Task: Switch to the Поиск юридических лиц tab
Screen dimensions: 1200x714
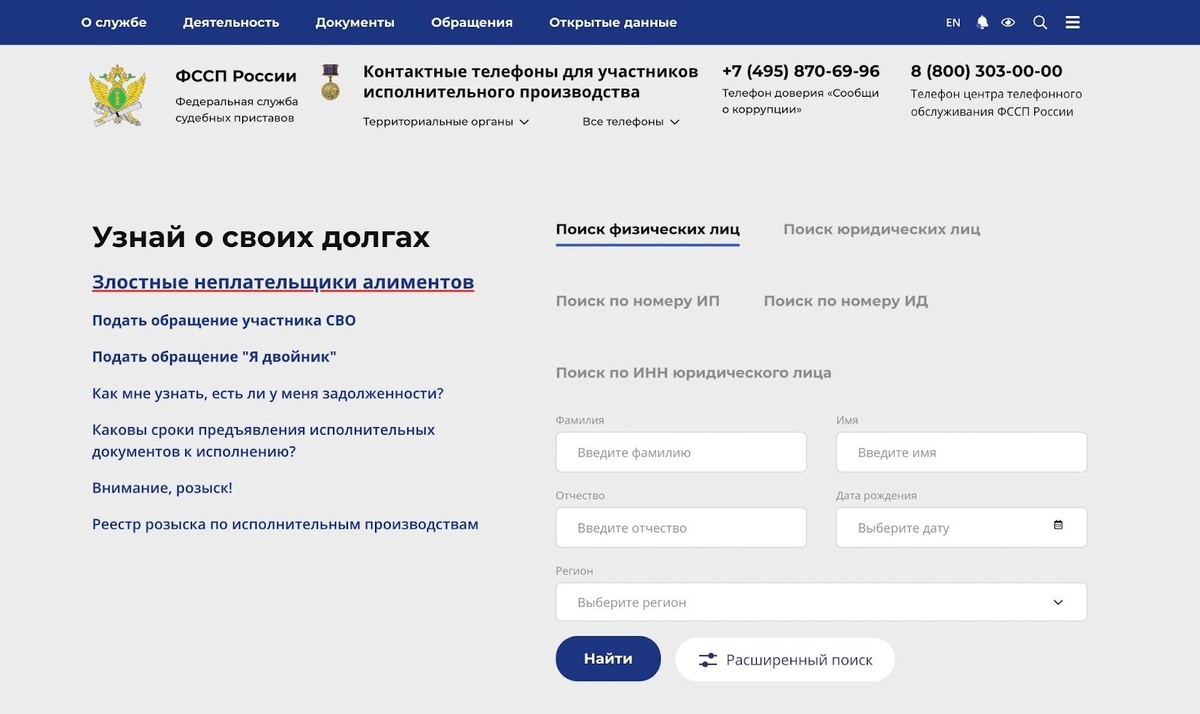Action: click(x=882, y=229)
